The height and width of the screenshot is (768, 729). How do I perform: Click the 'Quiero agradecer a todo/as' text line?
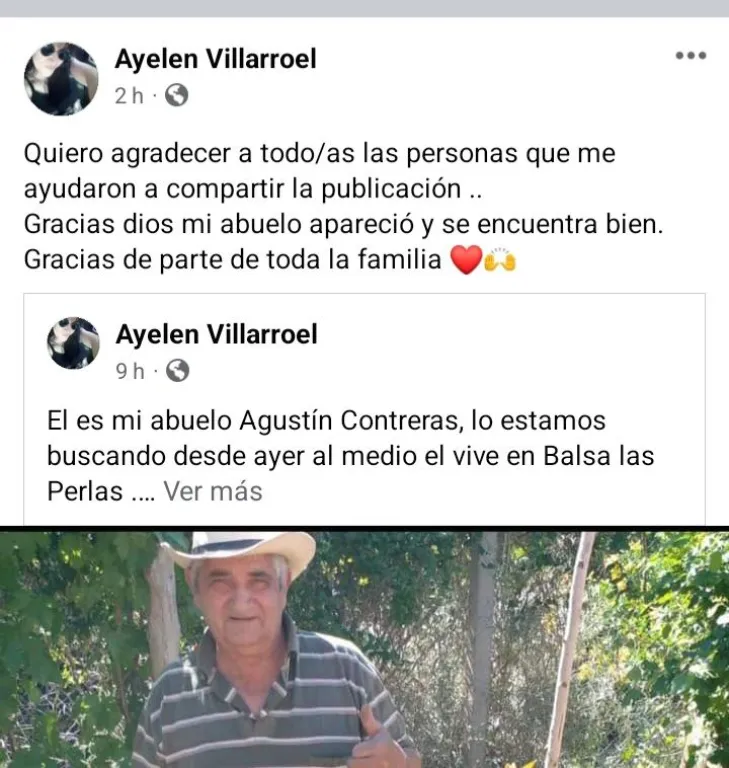319,153
